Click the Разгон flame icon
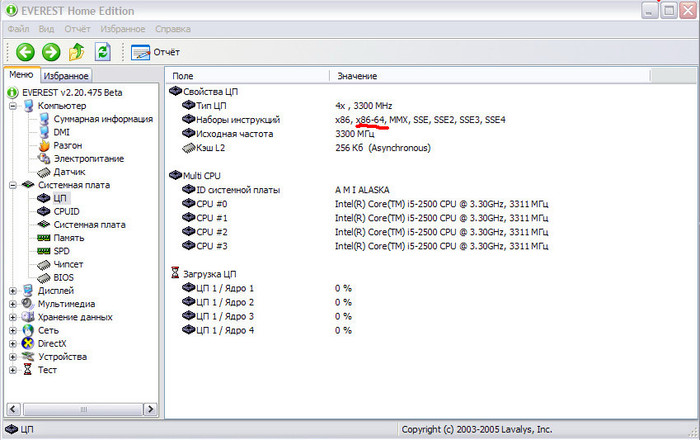 44,145
